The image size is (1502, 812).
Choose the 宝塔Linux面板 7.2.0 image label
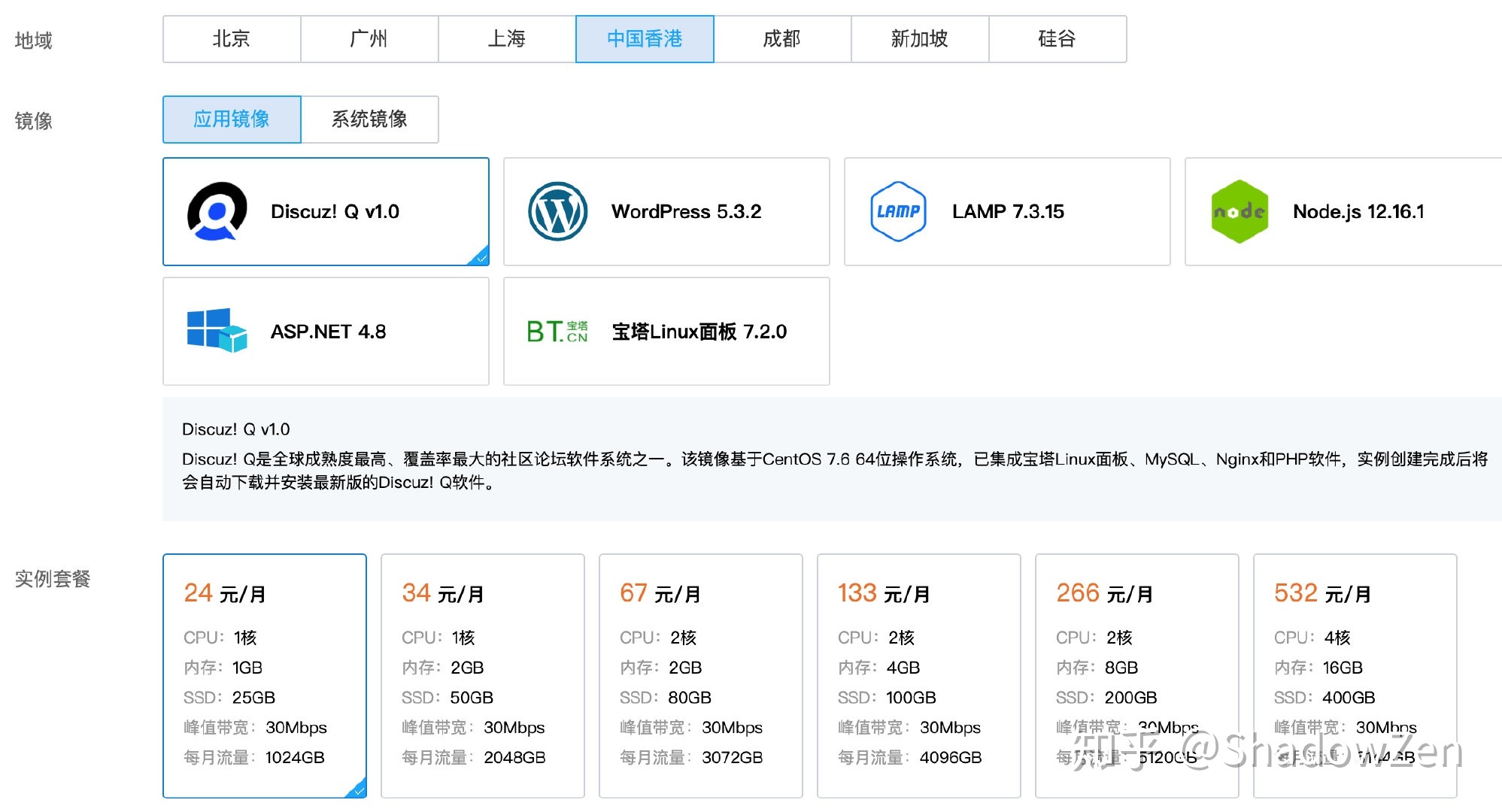(699, 332)
